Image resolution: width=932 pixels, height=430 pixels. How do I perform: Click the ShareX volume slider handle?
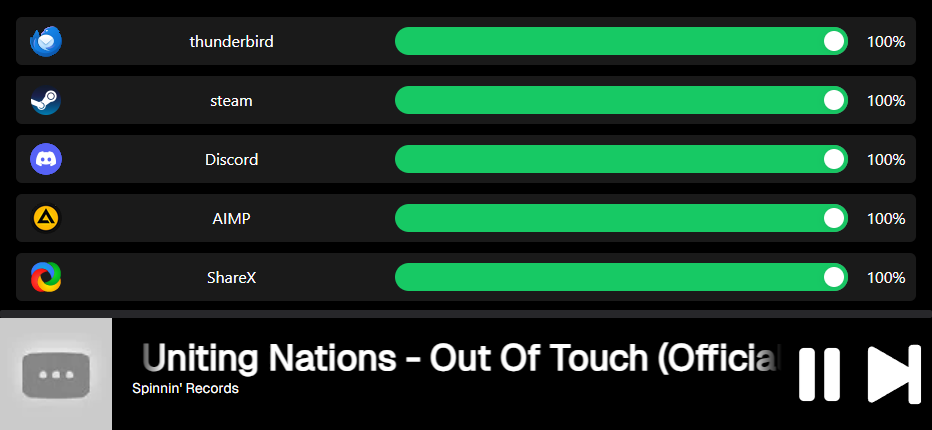click(x=833, y=277)
